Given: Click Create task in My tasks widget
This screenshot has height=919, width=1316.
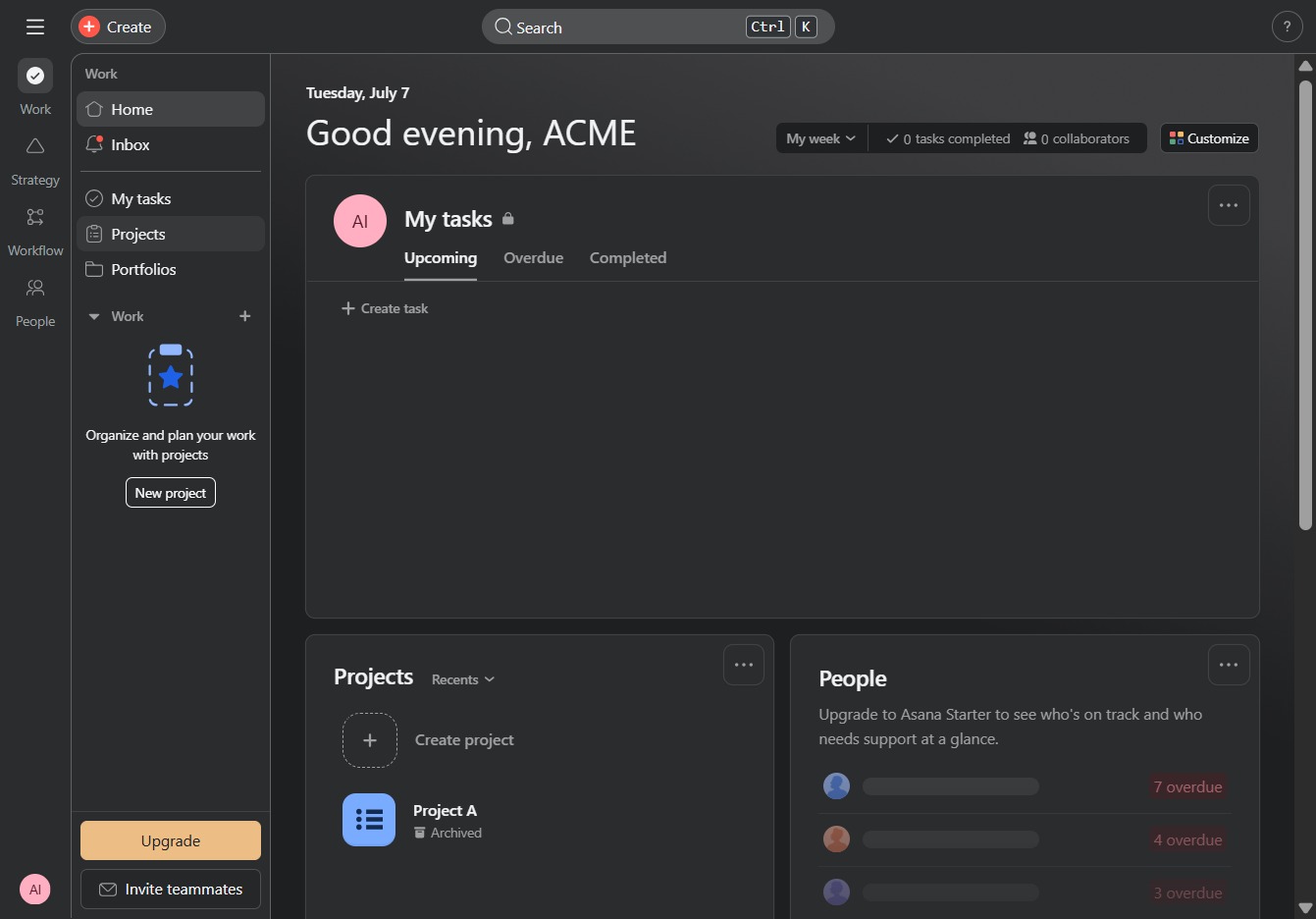Looking at the screenshot, I should pos(385,308).
